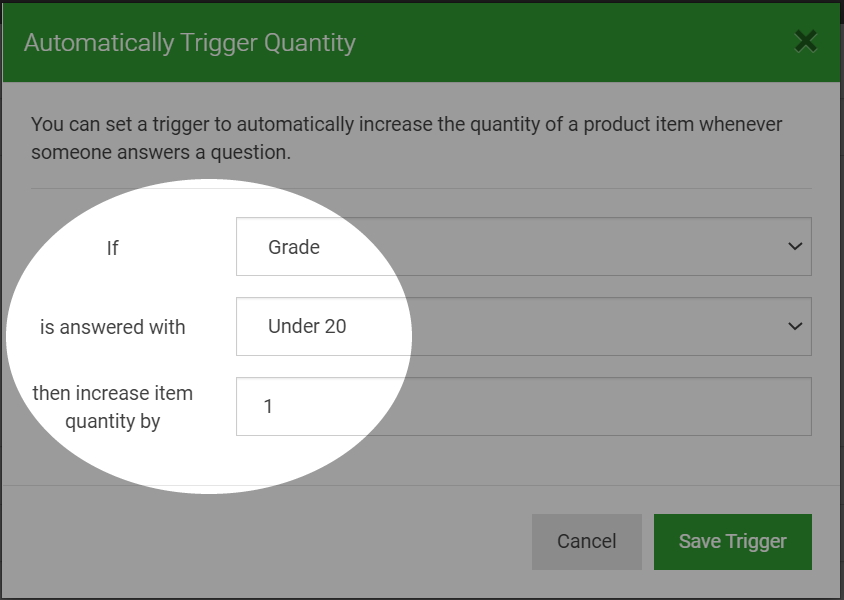Screen dimensions: 844x600
Task: Click the green dialog header bar
Action: [x=421, y=43]
